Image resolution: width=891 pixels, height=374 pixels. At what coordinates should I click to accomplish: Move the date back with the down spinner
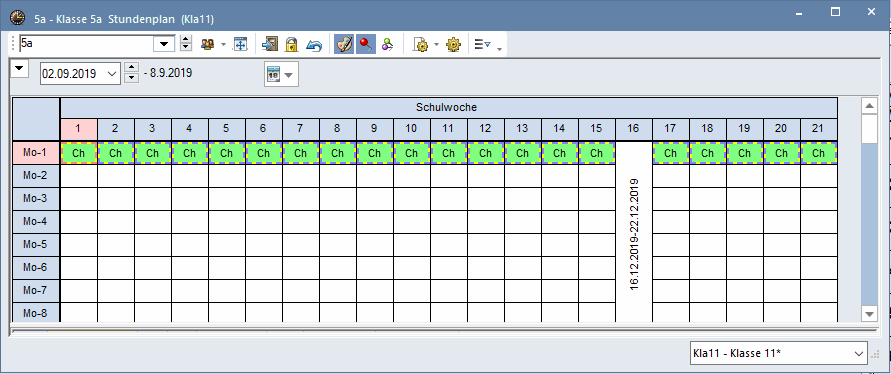click(x=131, y=78)
